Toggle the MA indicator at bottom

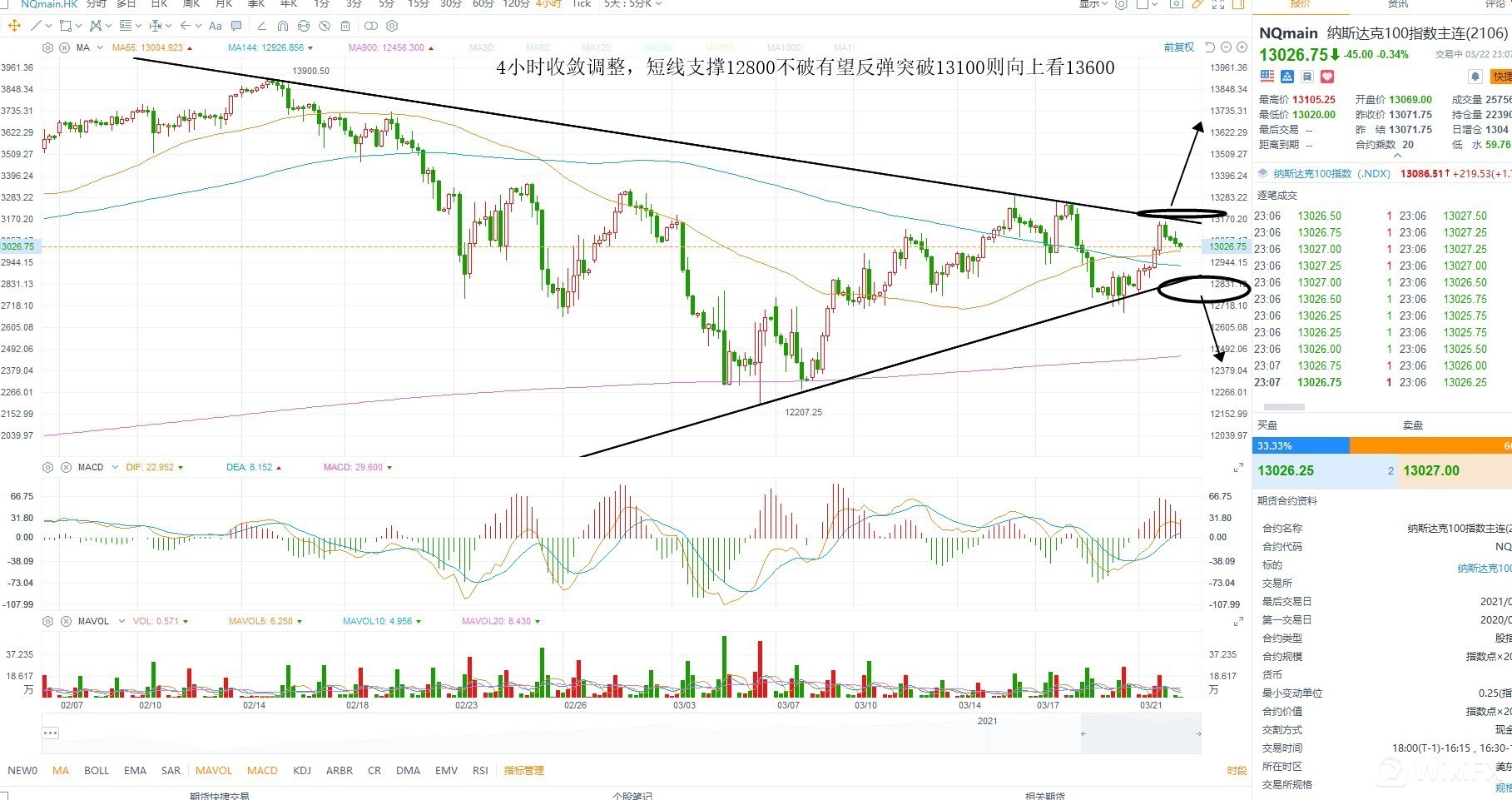tap(61, 770)
